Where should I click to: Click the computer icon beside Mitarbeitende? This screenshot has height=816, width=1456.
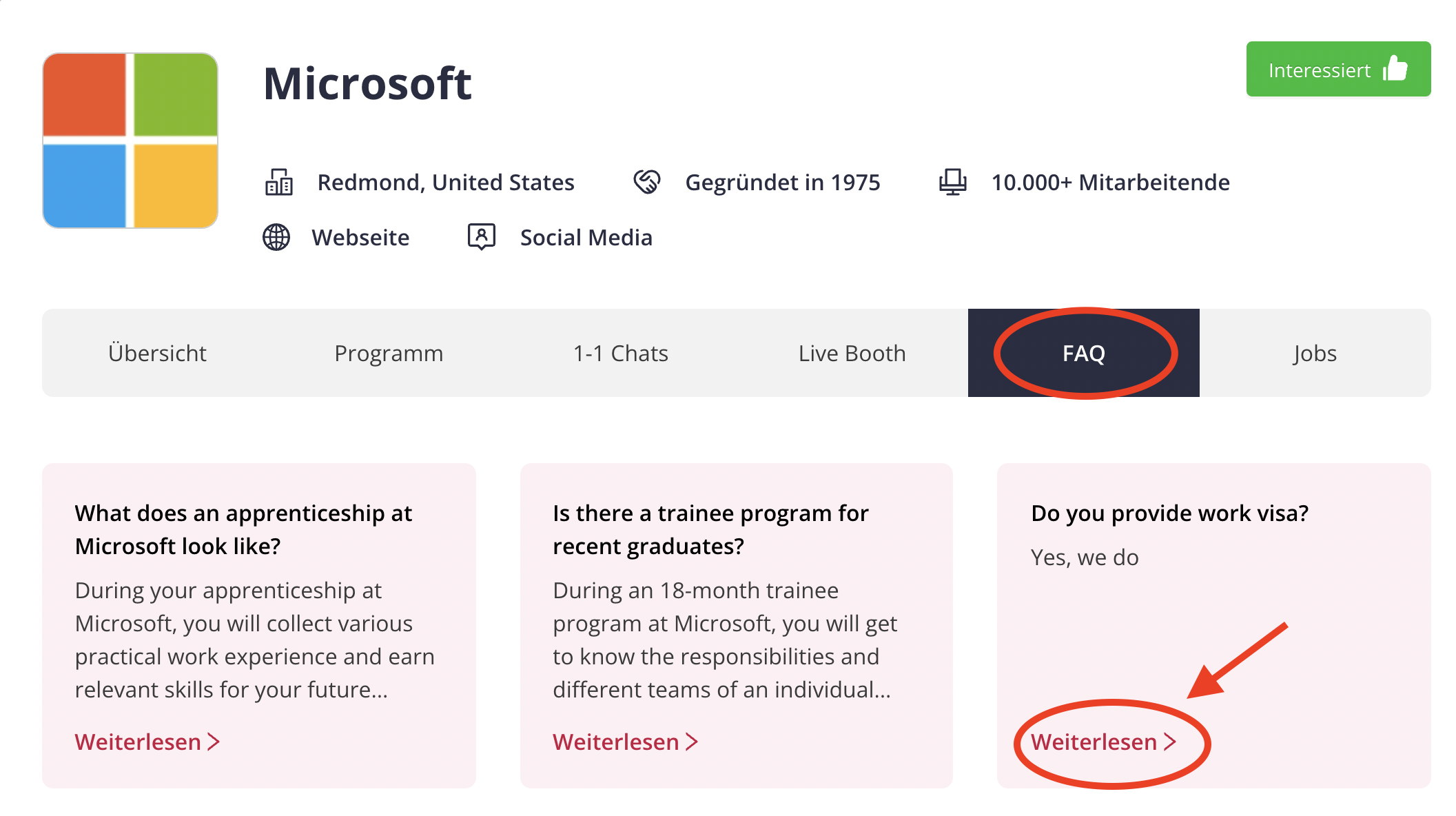(x=953, y=182)
